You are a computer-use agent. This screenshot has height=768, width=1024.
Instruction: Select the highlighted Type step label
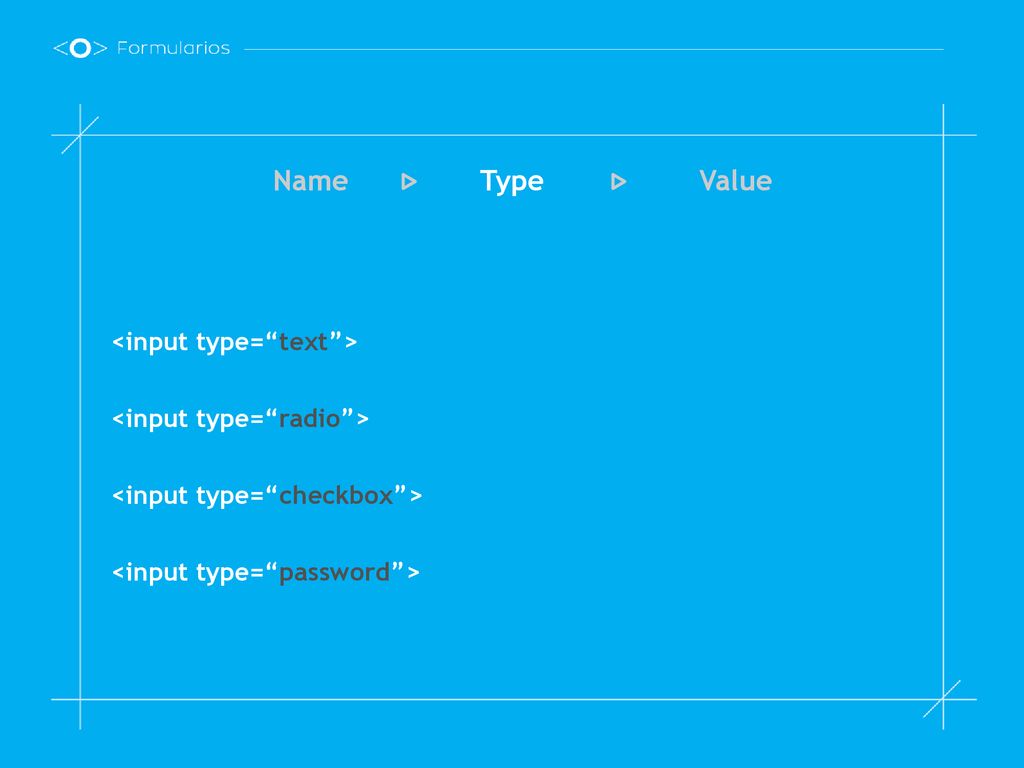[511, 182]
